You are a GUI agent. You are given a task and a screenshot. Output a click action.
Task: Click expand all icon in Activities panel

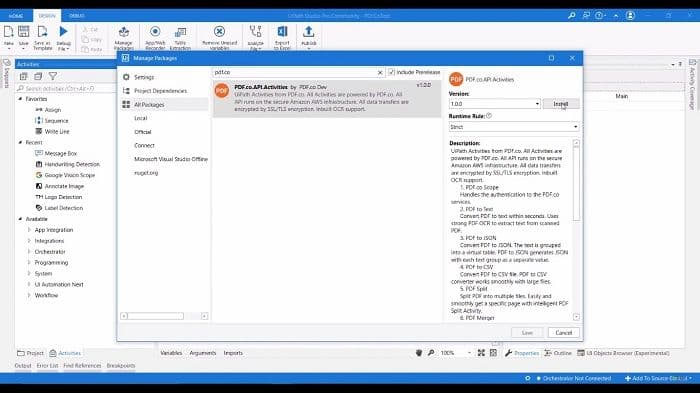(x=24, y=76)
